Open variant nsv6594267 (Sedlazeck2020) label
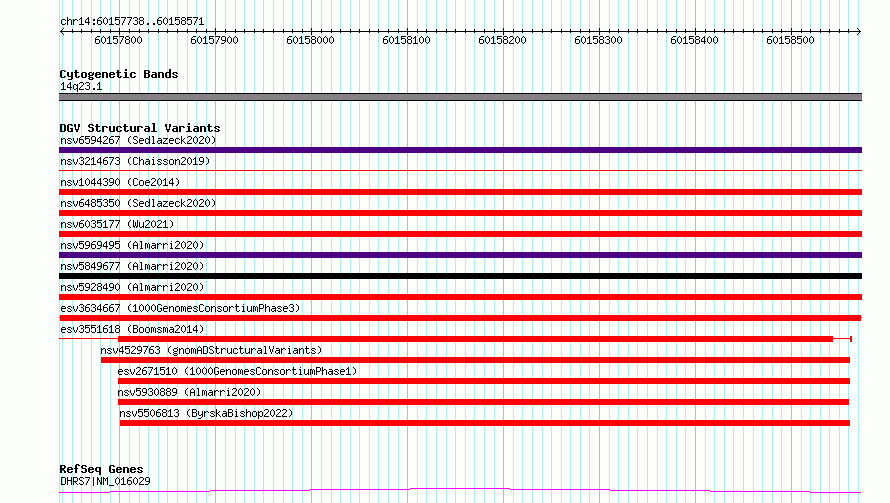 pyautogui.click(x=138, y=140)
